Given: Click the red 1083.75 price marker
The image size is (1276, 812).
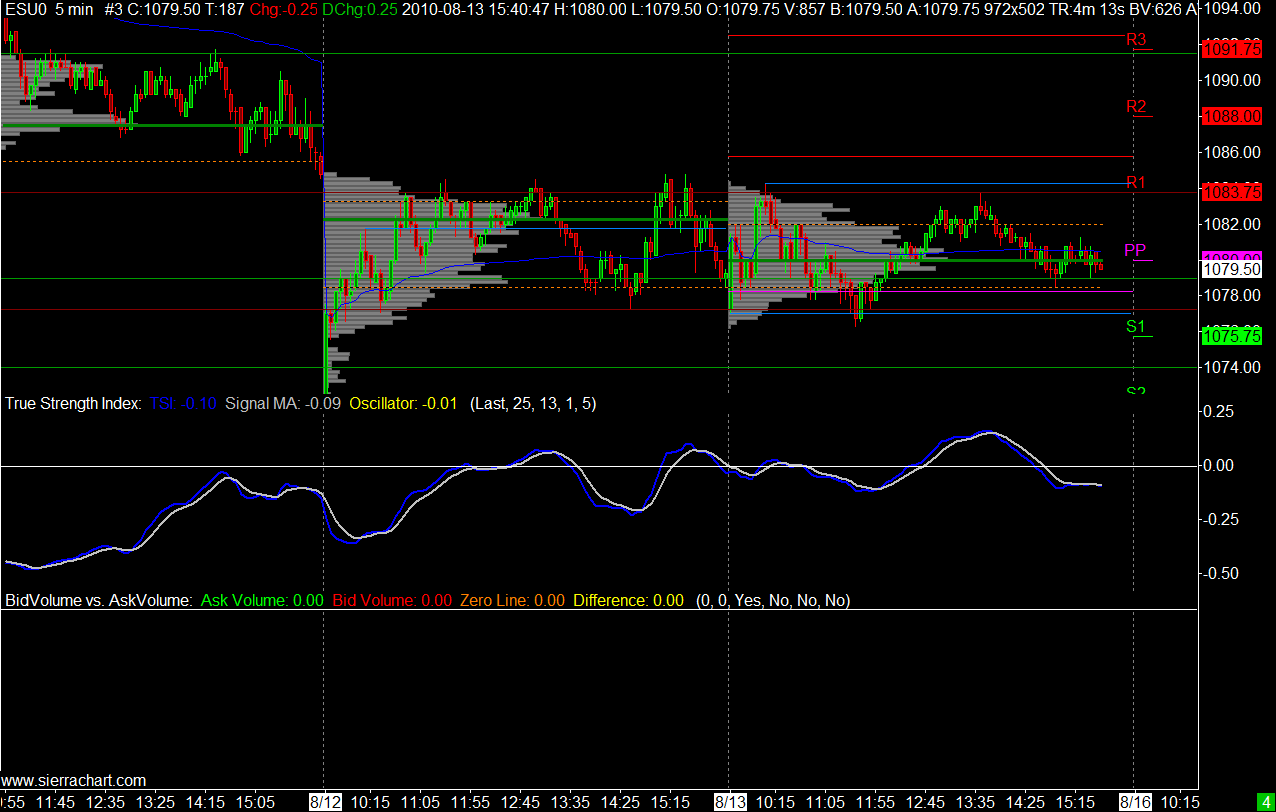Looking at the screenshot, I should pyautogui.click(x=1233, y=192).
